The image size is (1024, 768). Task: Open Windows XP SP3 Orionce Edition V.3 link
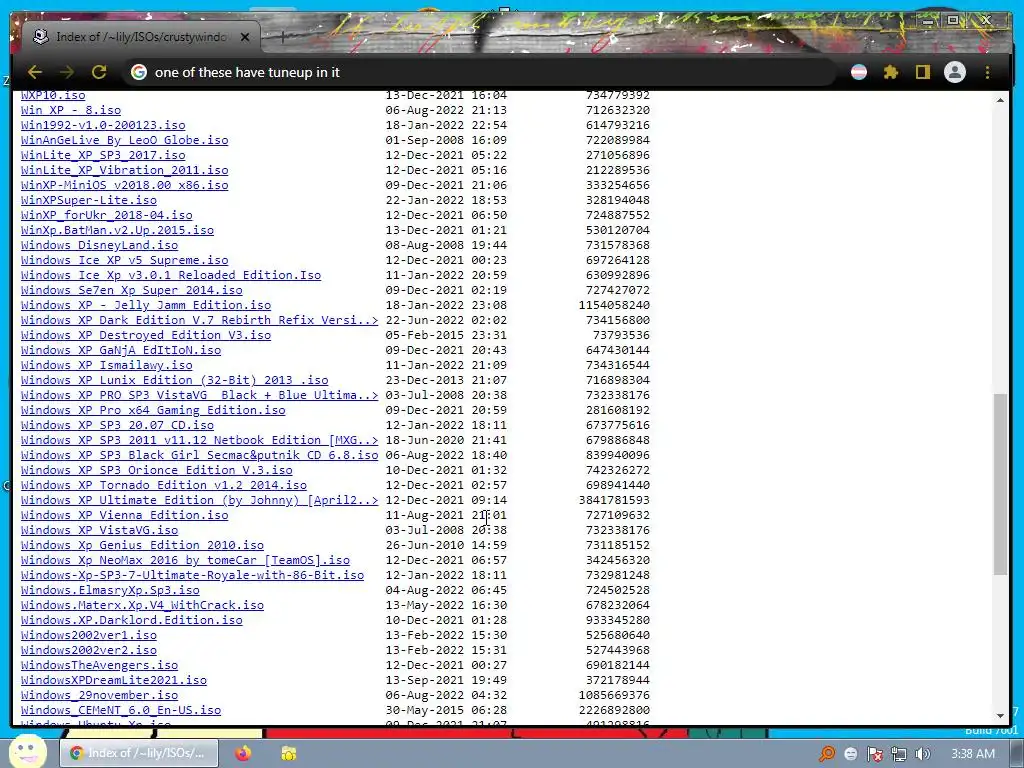tap(157, 471)
